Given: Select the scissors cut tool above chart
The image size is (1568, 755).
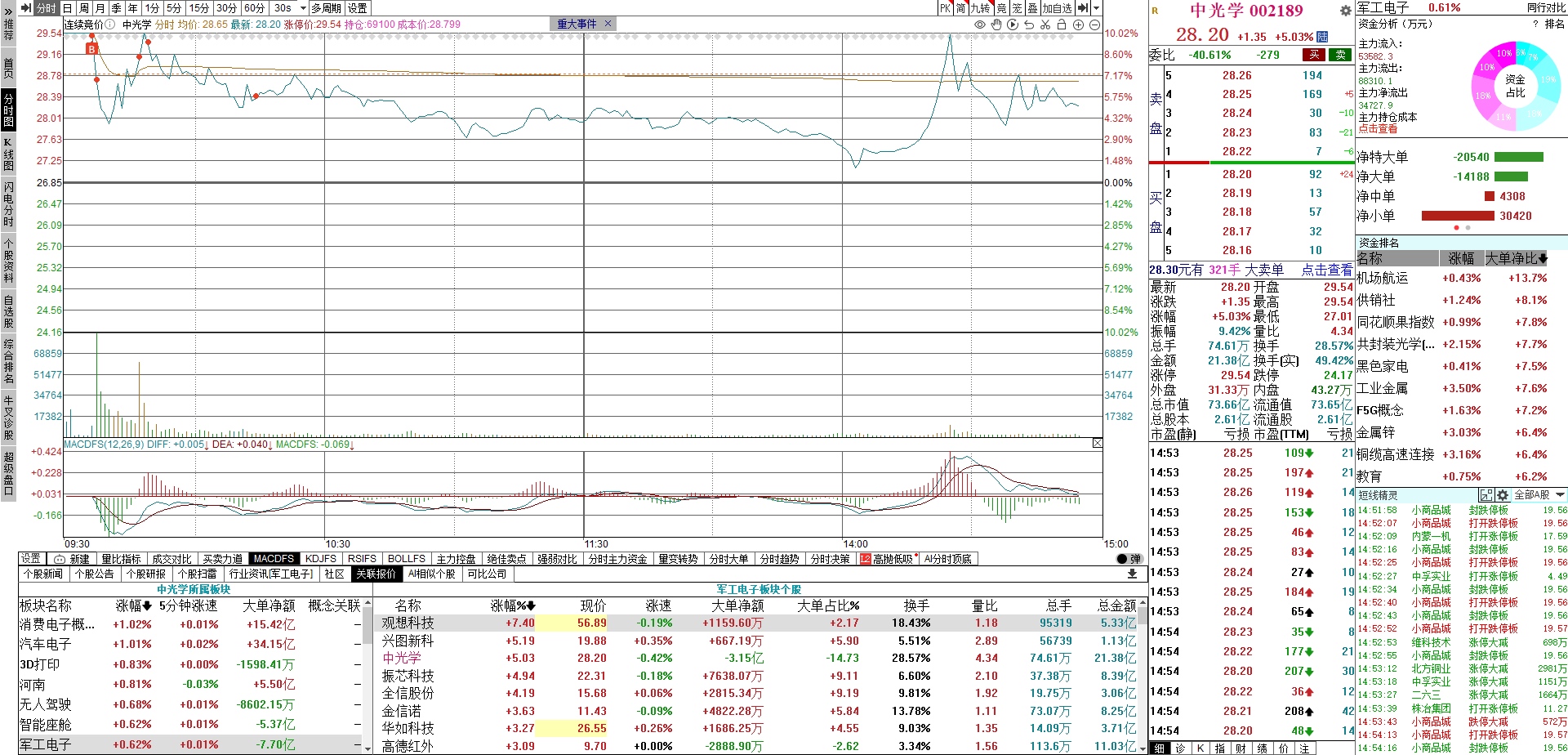Looking at the screenshot, I should 1045,25.
